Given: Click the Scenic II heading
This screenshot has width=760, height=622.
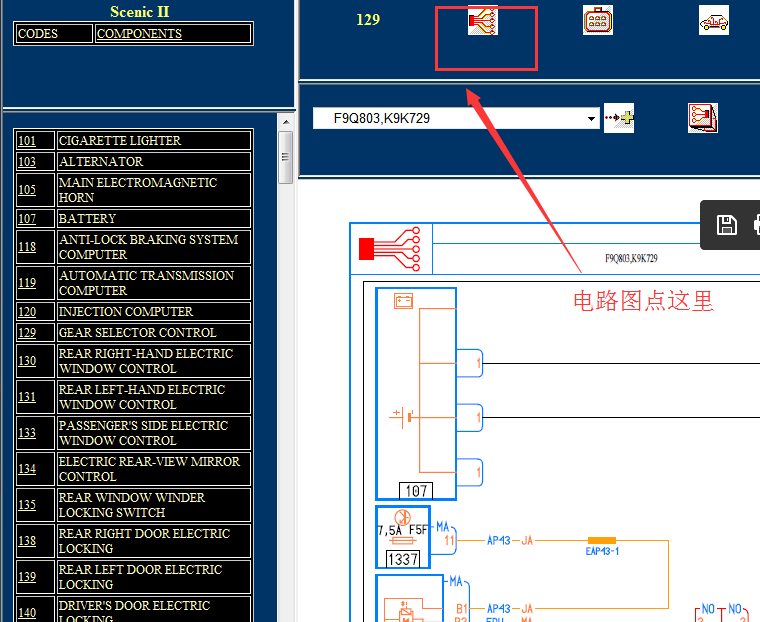Looking at the screenshot, I should [140, 12].
